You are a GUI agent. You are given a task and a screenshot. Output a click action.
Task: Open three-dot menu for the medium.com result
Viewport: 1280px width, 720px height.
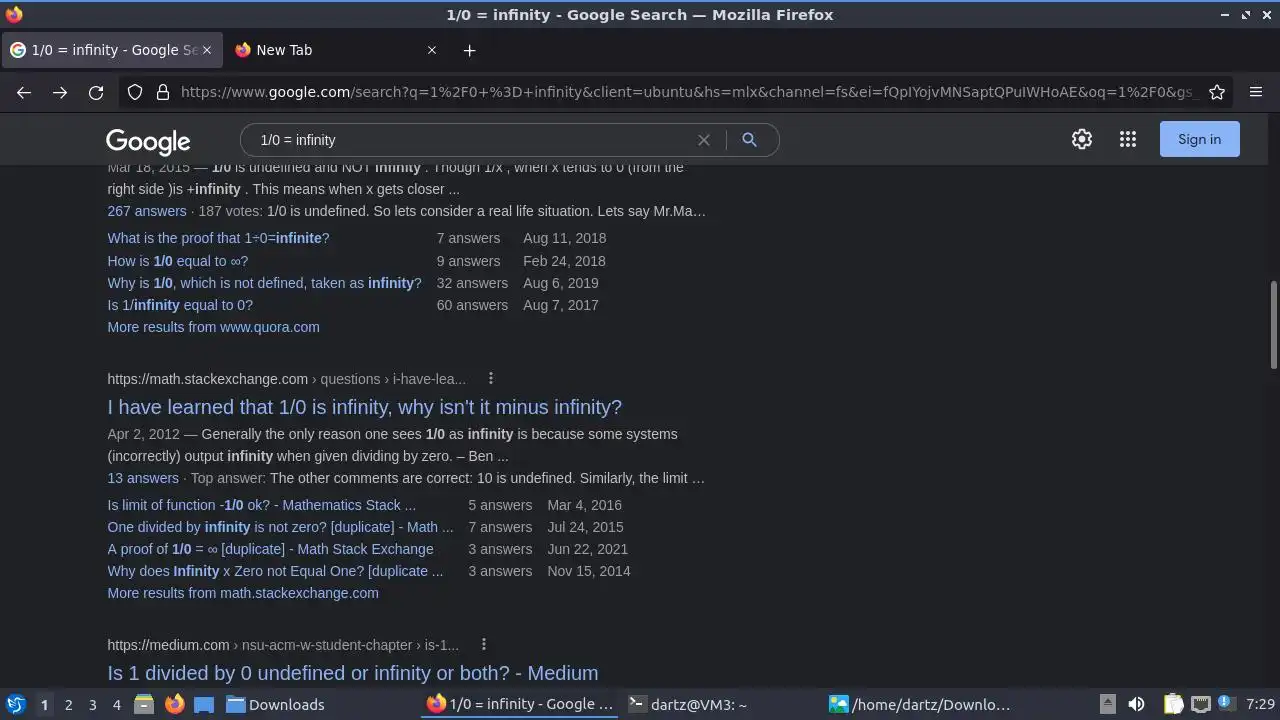(x=483, y=645)
